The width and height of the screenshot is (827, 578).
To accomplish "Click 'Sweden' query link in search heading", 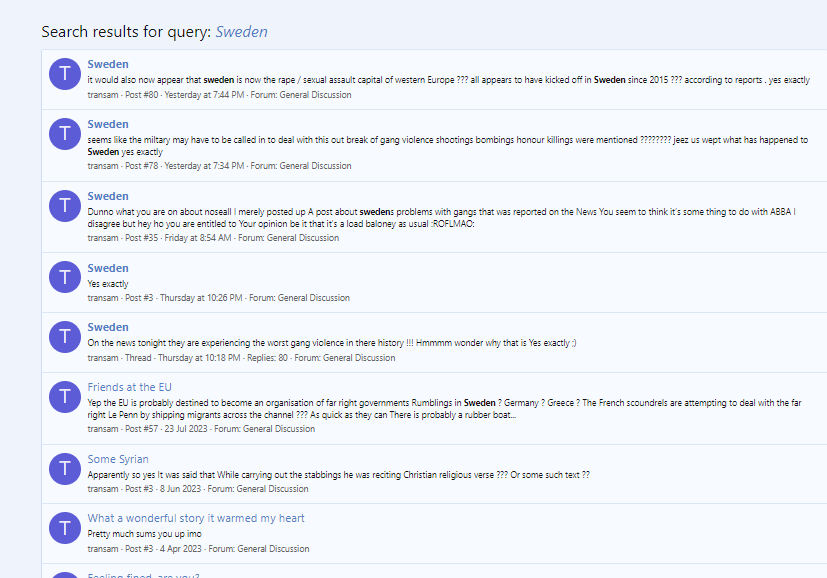I will coord(241,32).
